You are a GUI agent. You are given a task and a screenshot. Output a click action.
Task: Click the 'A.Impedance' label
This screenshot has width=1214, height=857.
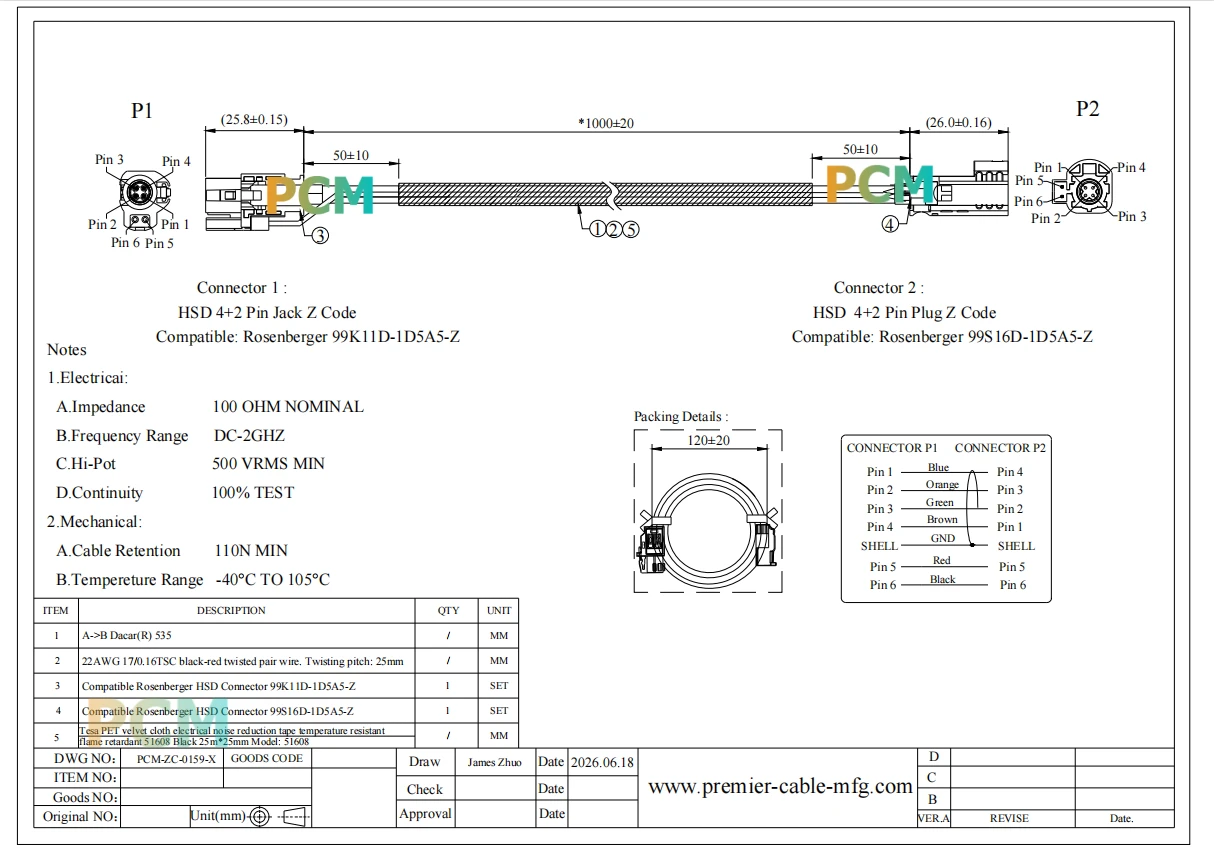pos(101,407)
